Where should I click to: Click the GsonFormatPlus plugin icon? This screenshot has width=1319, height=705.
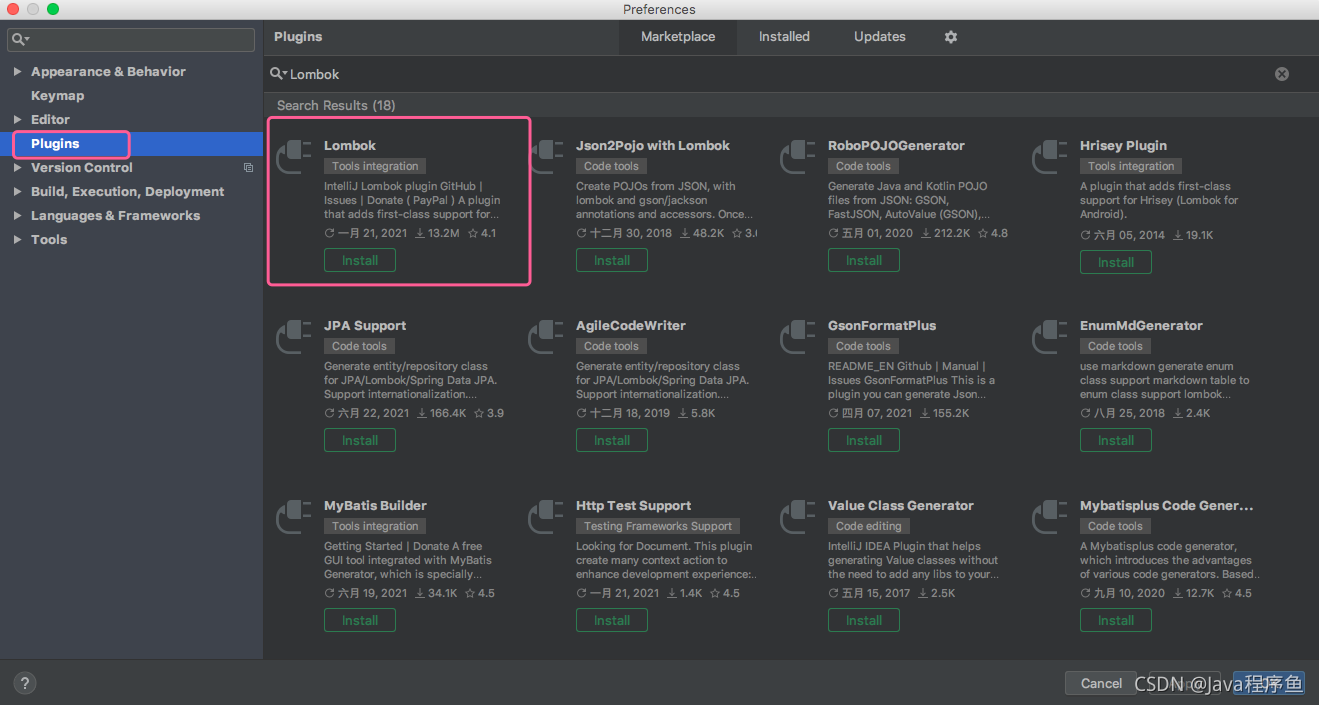click(798, 338)
